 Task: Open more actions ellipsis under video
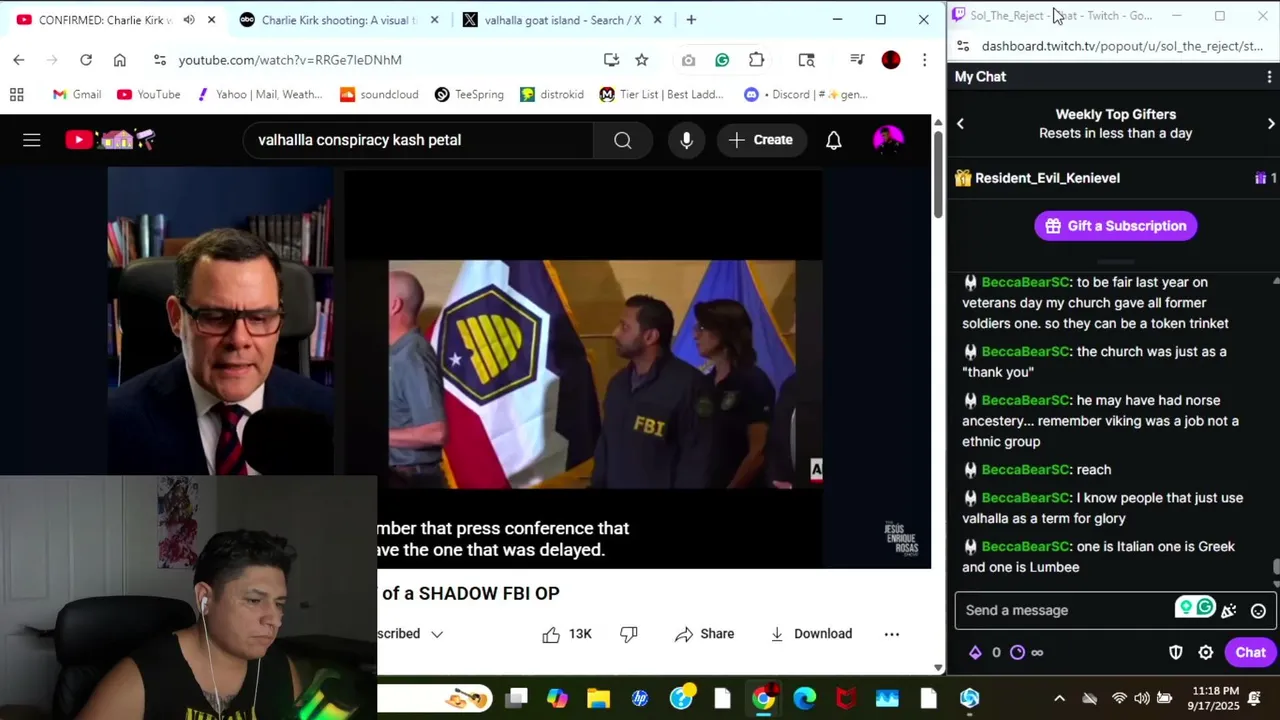click(892, 634)
